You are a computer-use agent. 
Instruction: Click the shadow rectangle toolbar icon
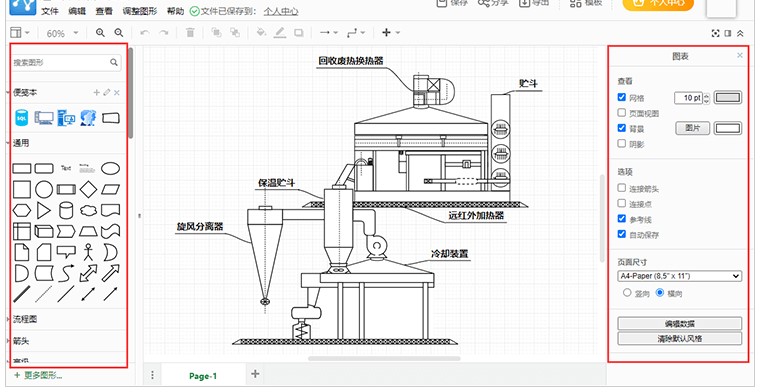(299, 33)
